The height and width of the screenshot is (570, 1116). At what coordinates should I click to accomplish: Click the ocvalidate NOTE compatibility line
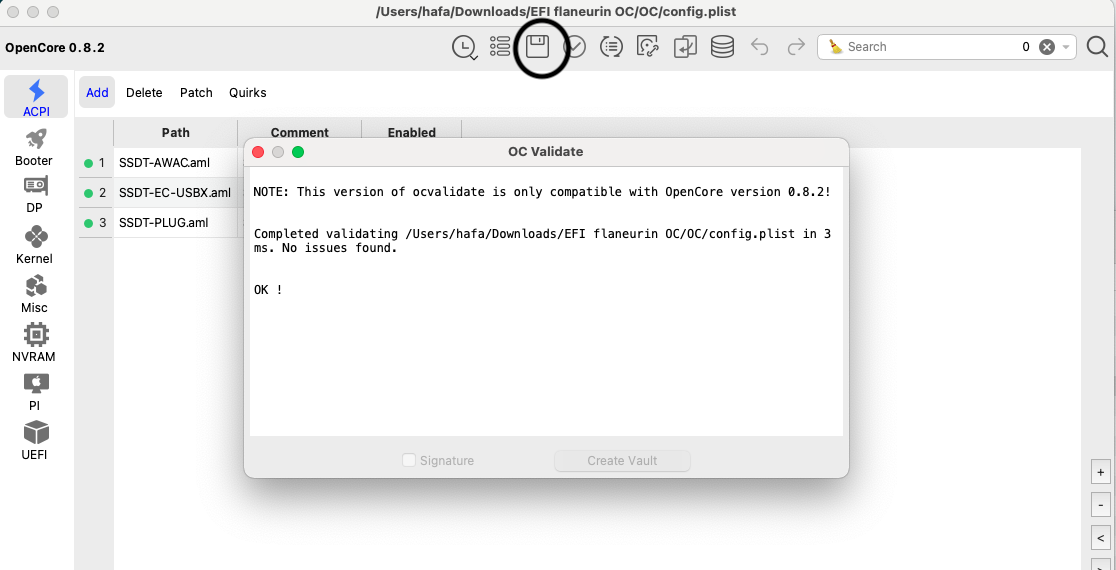(x=542, y=192)
